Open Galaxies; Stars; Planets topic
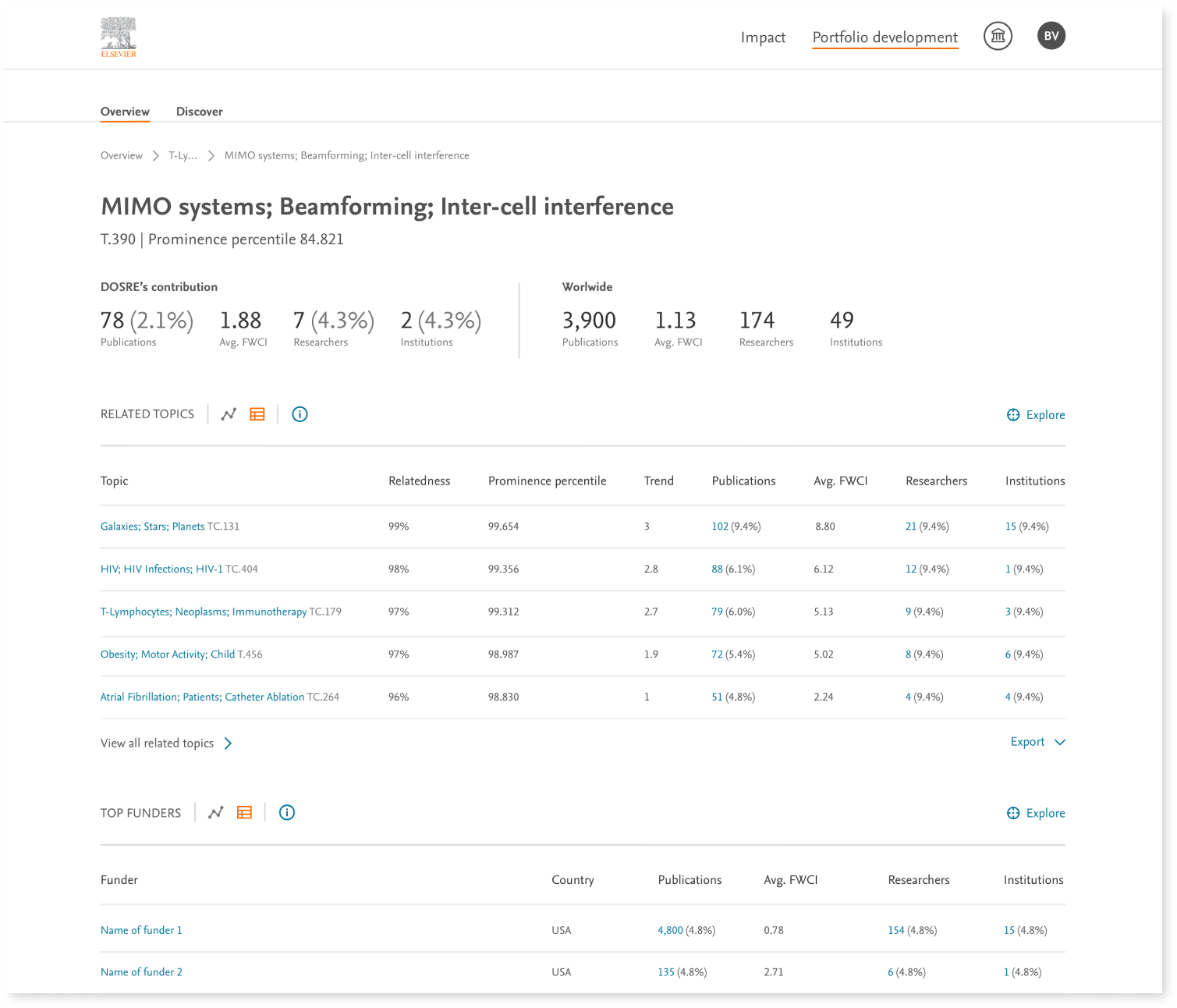 [x=153, y=527]
